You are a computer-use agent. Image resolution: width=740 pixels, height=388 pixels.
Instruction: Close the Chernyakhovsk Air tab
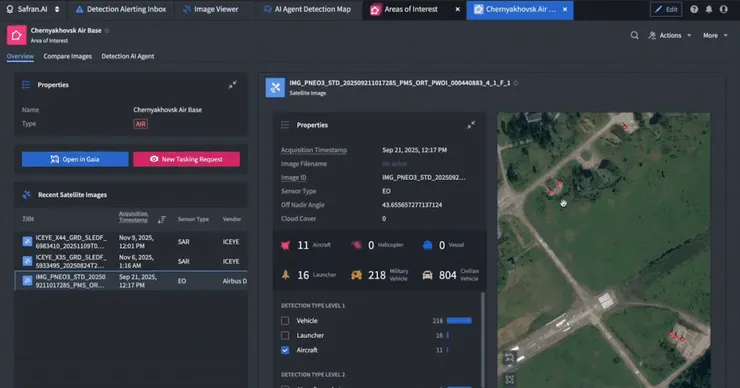[565, 9]
